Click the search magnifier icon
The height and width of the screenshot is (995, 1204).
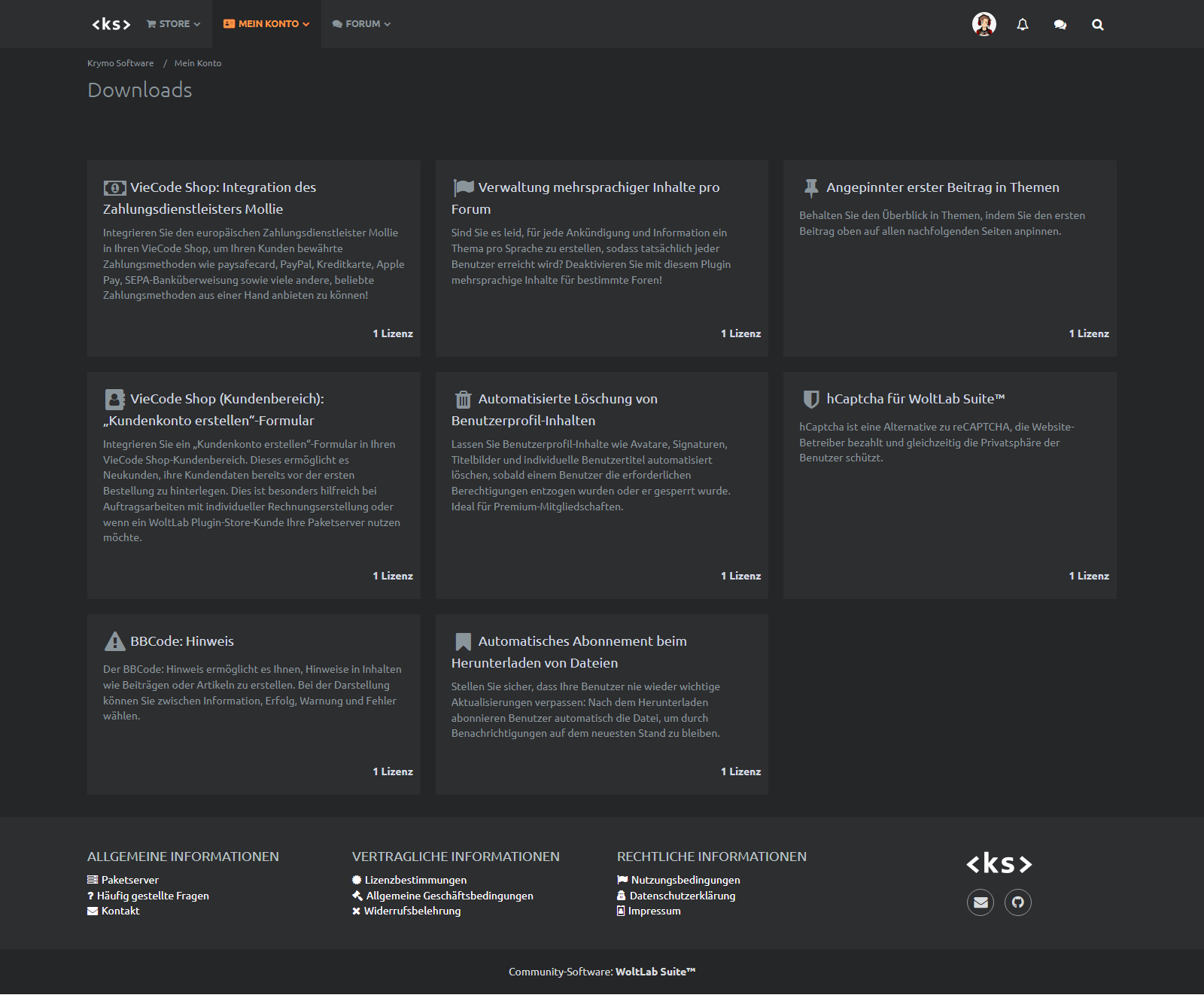coord(1097,25)
